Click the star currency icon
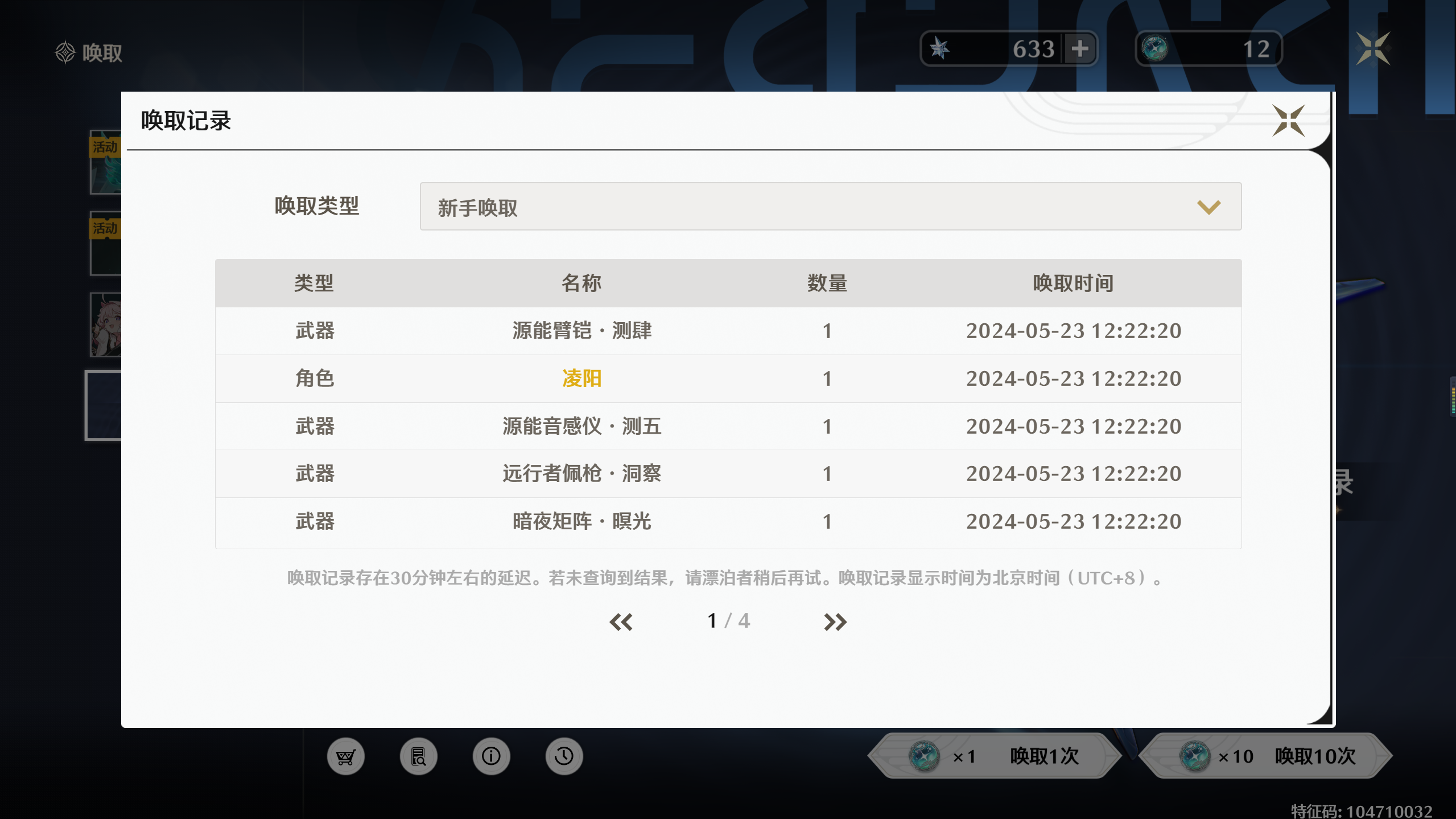The height and width of the screenshot is (819, 1456). (939, 49)
